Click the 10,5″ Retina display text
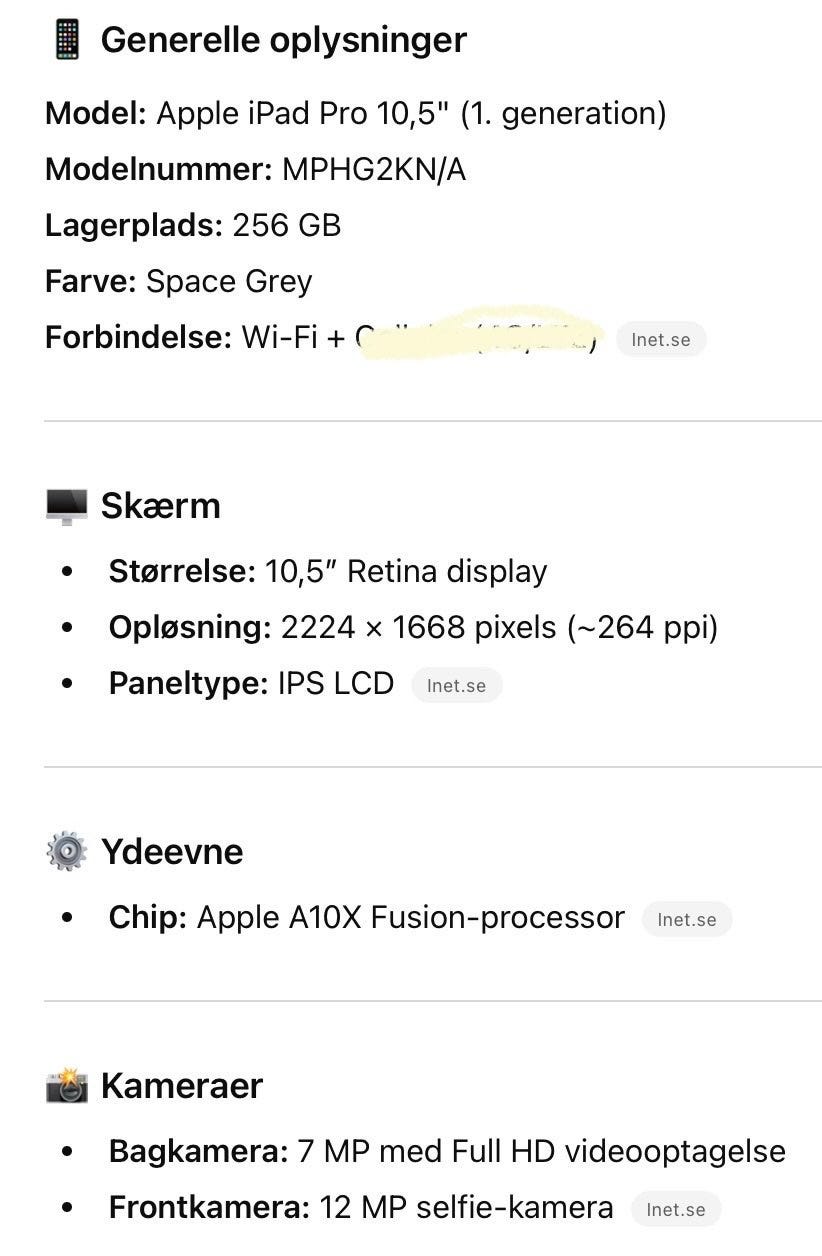 pos(405,572)
